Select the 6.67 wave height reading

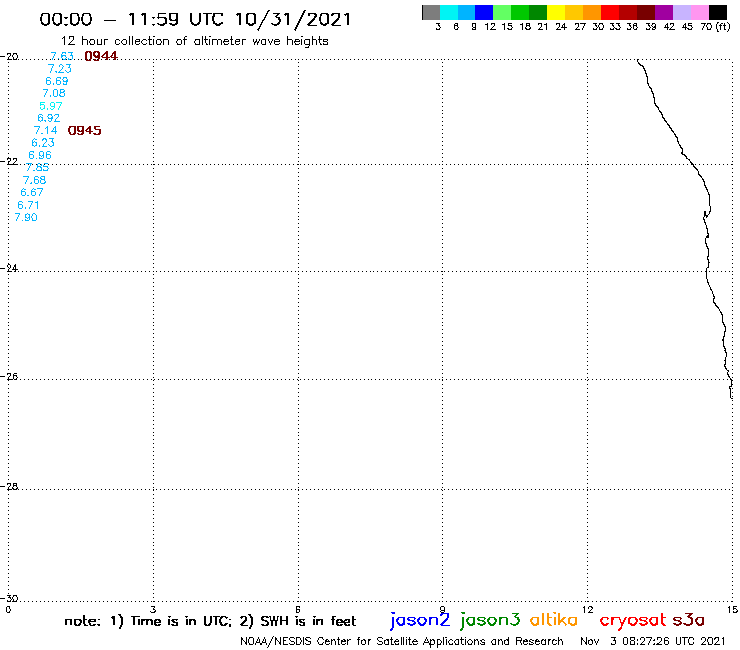[x=32, y=193]
